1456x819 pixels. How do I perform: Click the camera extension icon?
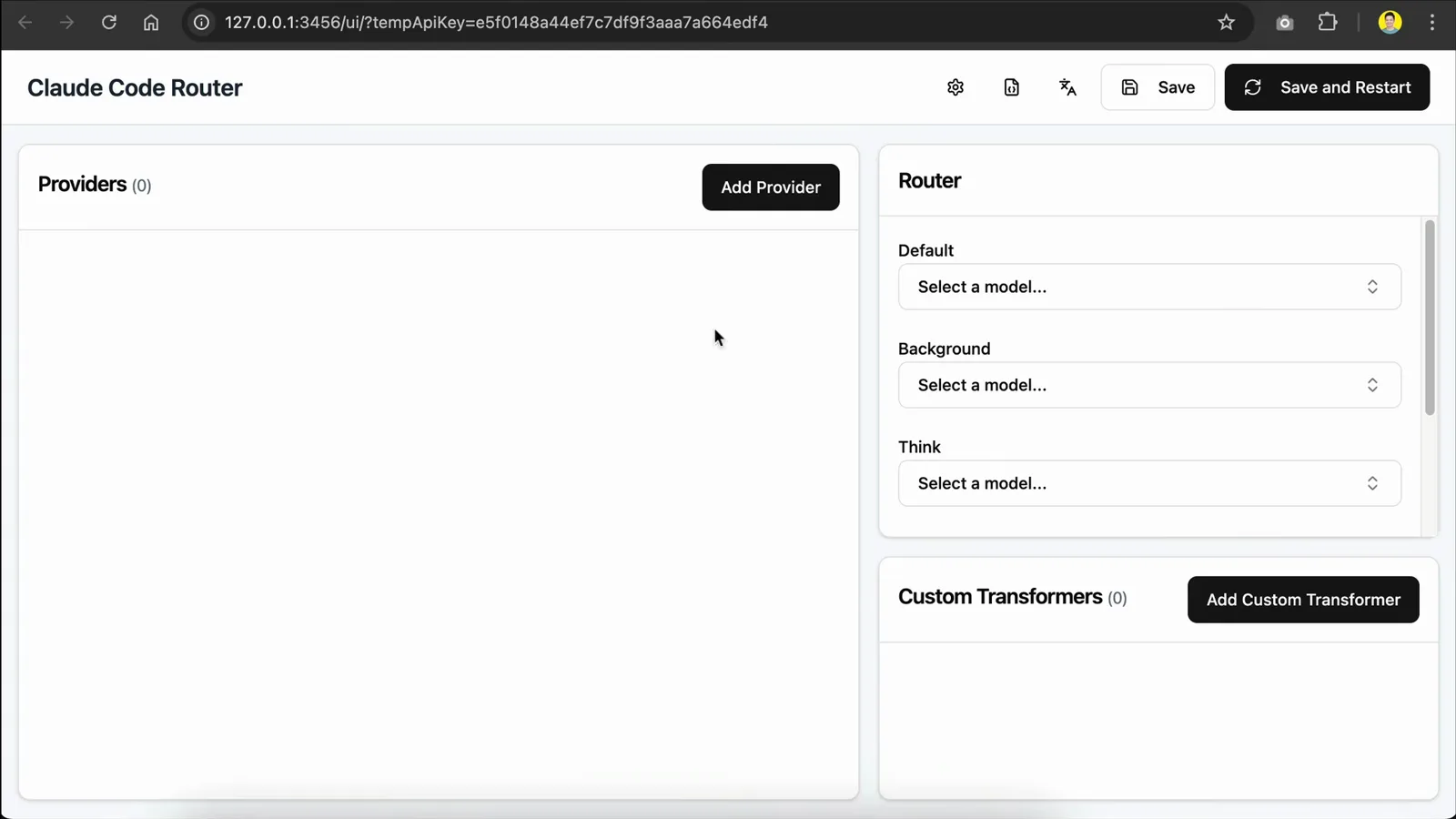[x=1285, y=23]
